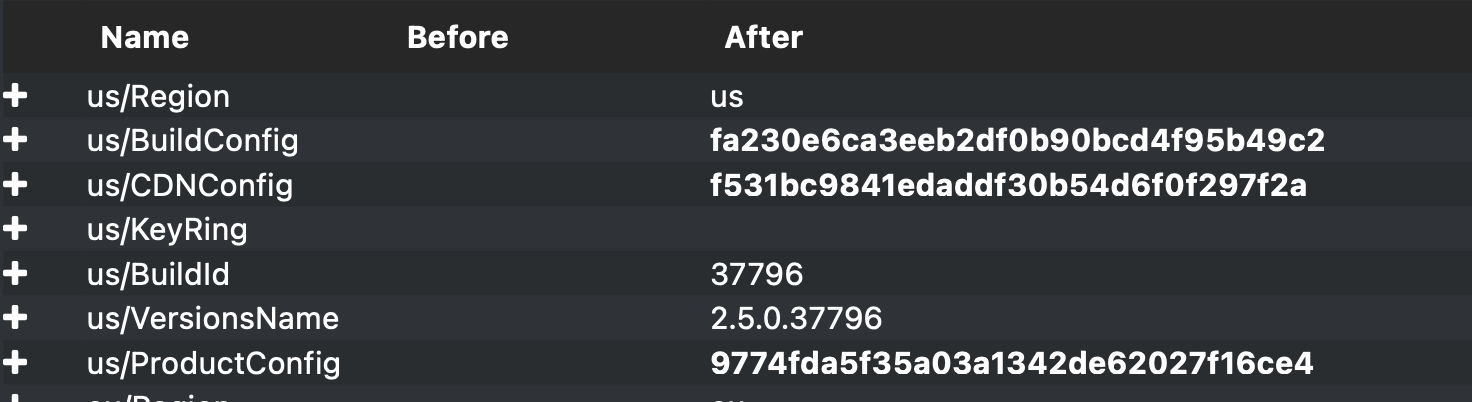Click the plus icon beside us/KeyRing

15,230
